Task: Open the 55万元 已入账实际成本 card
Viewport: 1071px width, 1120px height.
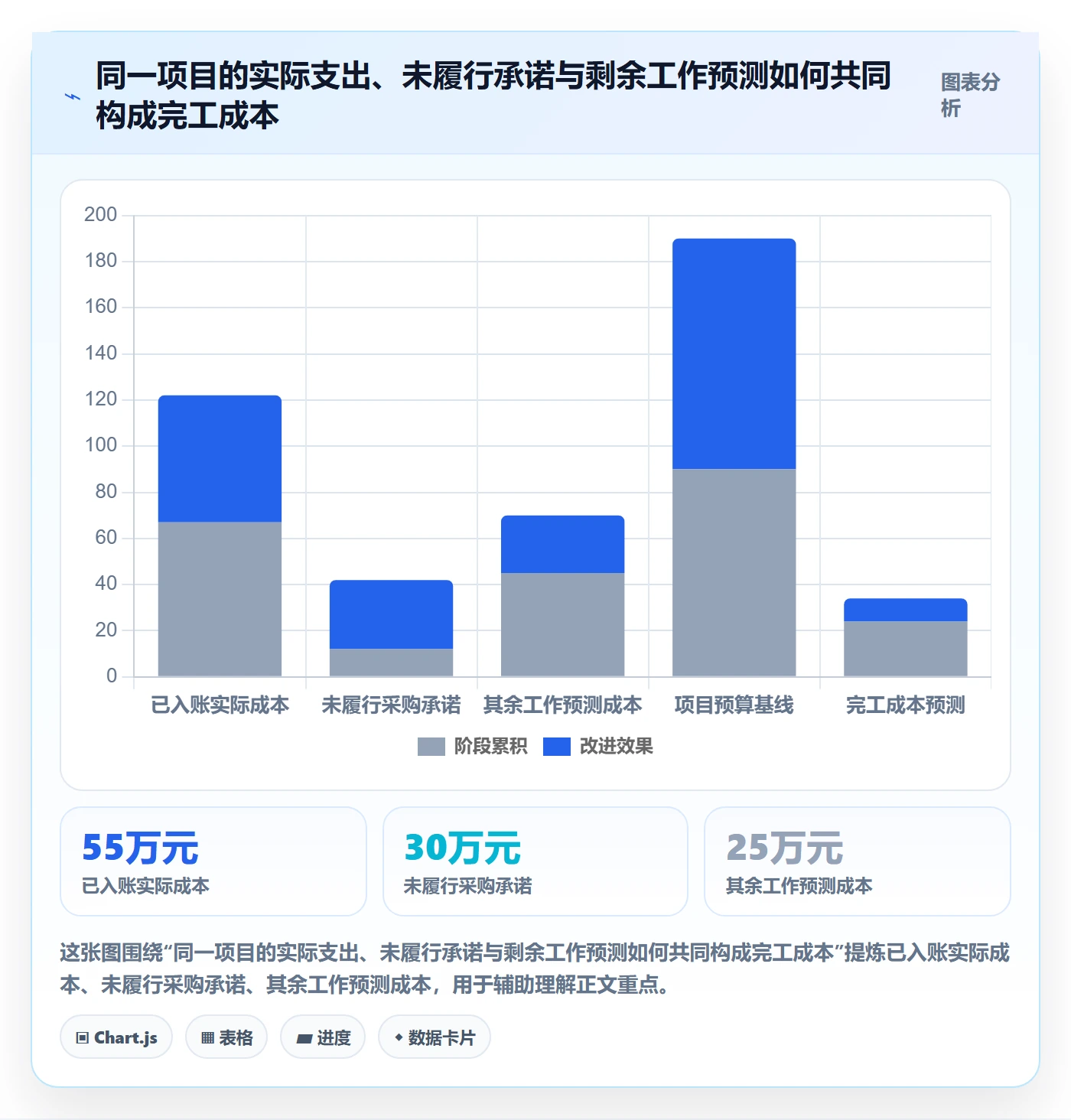Action: click(x=213, y=861)
